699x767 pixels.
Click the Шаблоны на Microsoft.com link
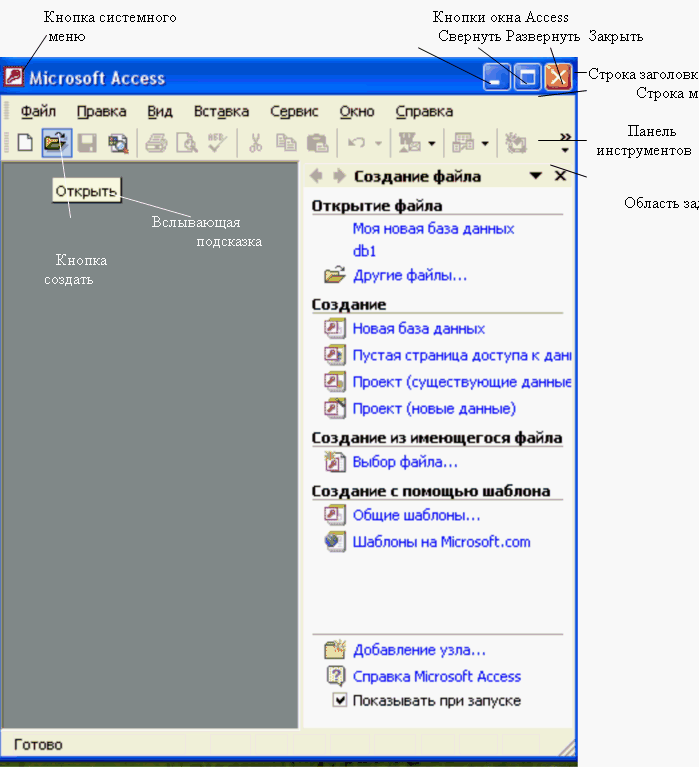coord(441,542)
